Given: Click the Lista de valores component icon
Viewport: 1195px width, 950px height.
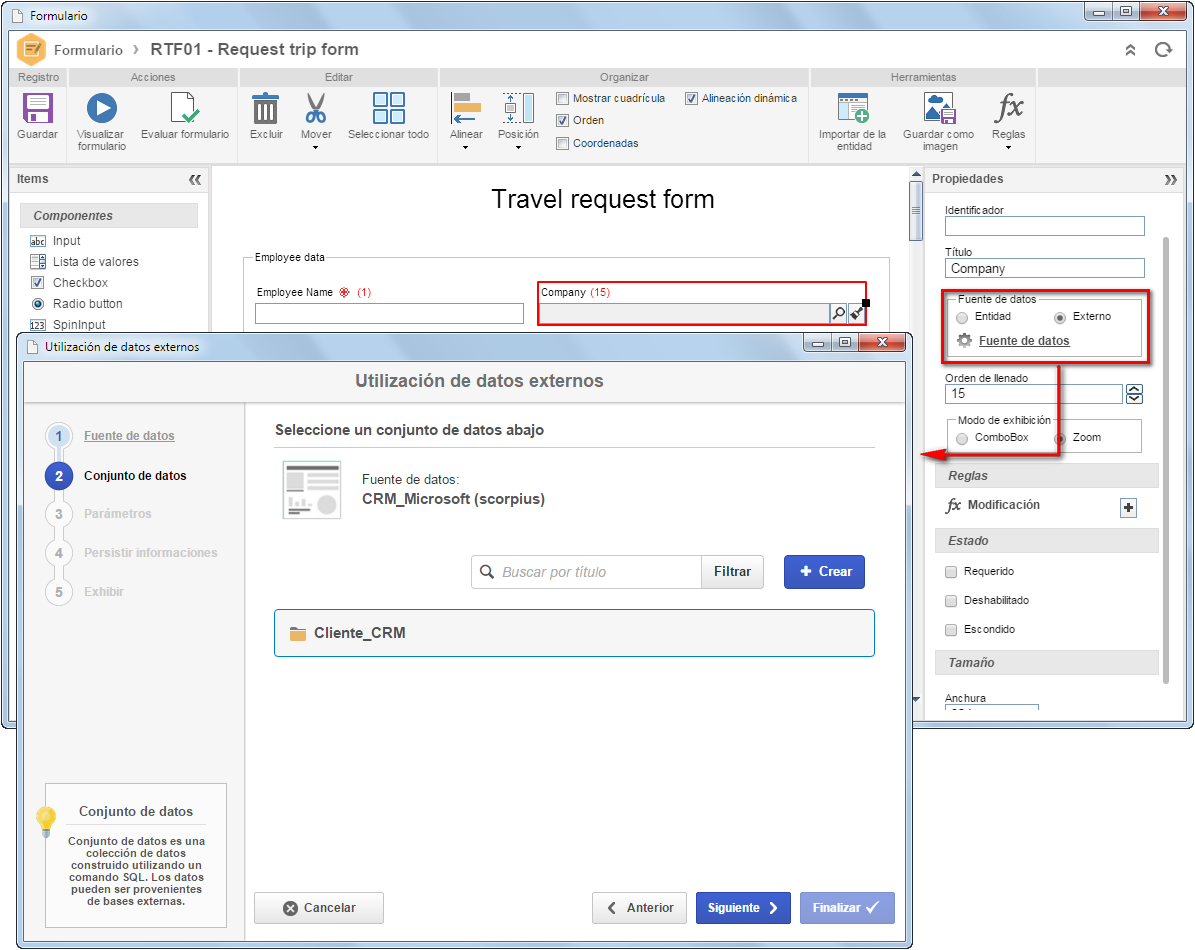Looking at the screenshot, I should (x=38, y=261).
